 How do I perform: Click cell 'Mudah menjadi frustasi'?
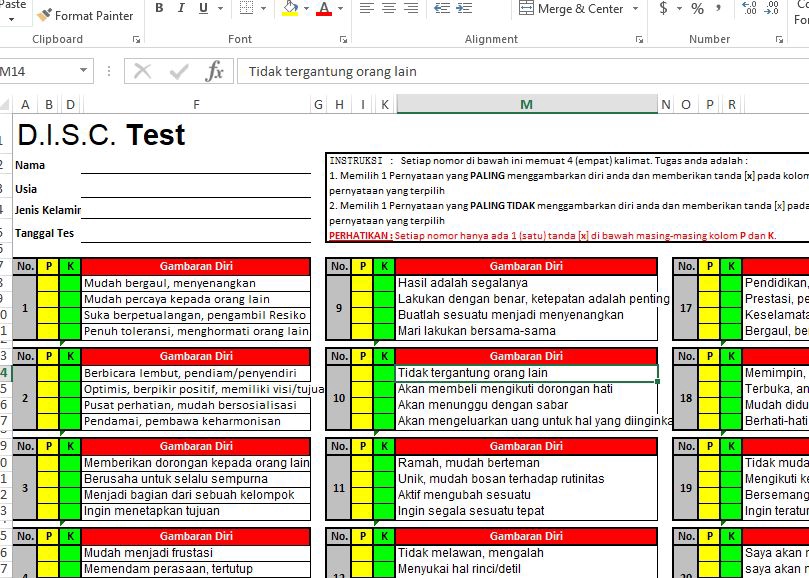pyautogui.click(x=196, y=553)
